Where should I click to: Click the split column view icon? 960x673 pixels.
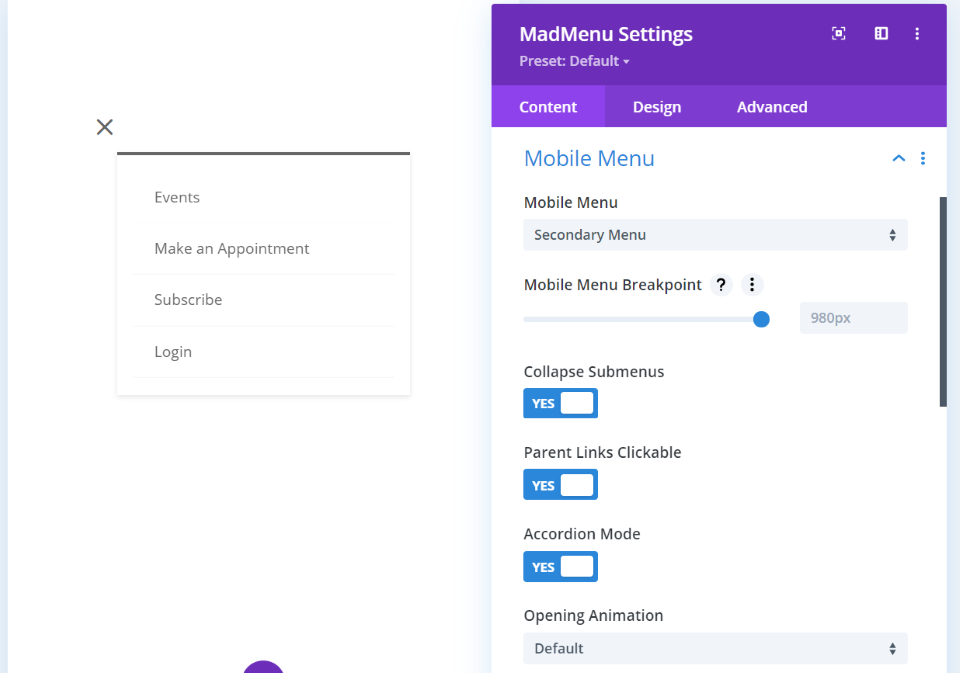(881, 34)
